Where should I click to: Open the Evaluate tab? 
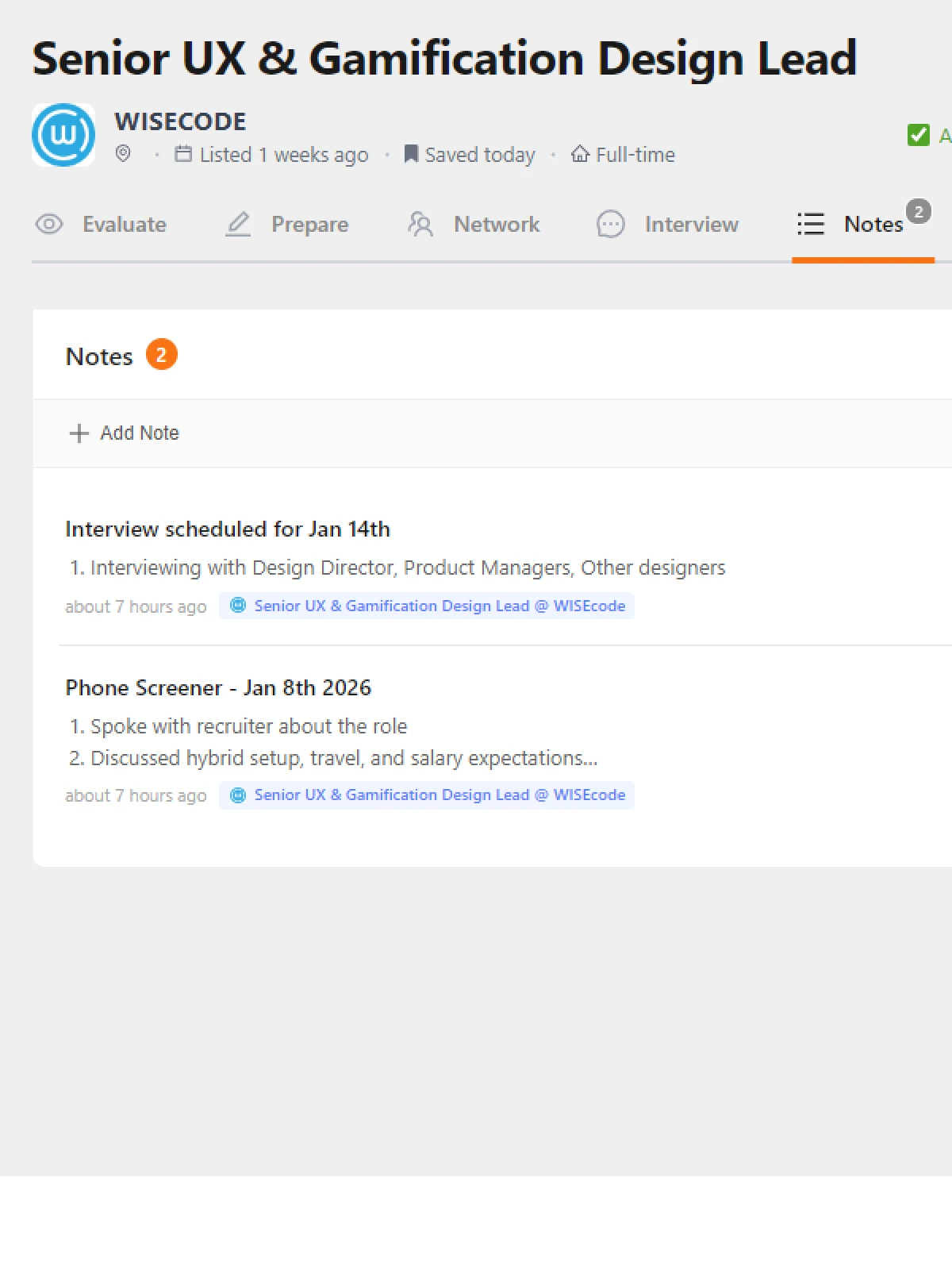click(101, 225)
